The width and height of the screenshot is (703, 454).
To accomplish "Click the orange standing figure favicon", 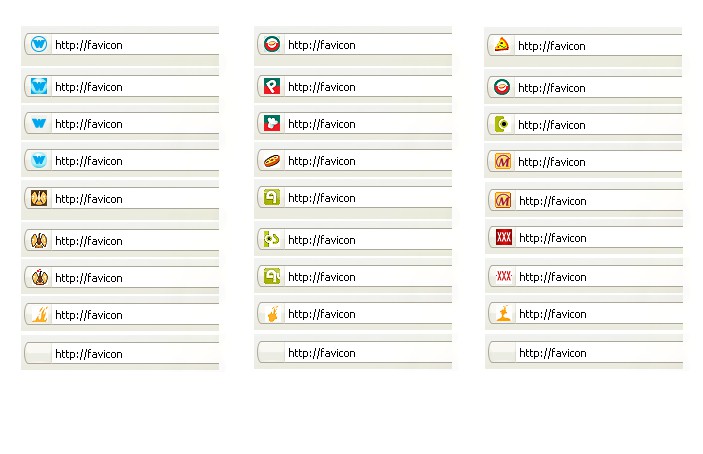I will click(502, 314).
